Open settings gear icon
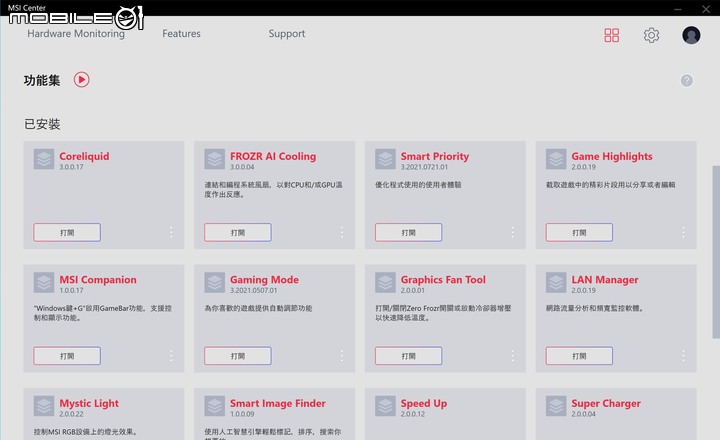The width and height of the screenshot is (720, 440). click(x=651, y=35)
